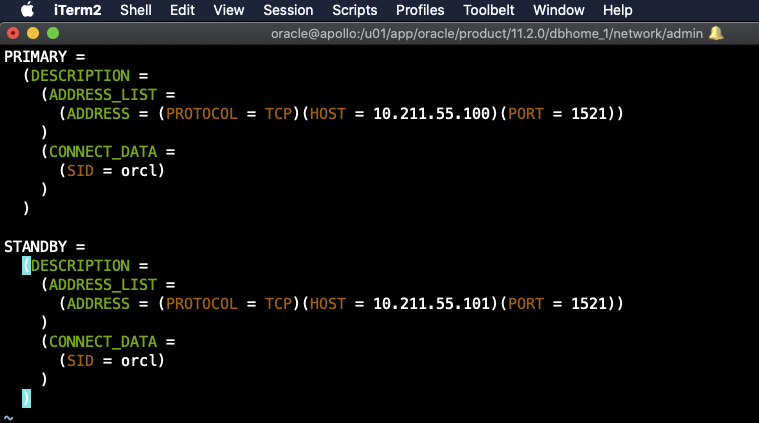Image resolution: width=759 pixels, height=423 pixels.
Task: Open the Scripts menu
Action: (x=354, y=10)
